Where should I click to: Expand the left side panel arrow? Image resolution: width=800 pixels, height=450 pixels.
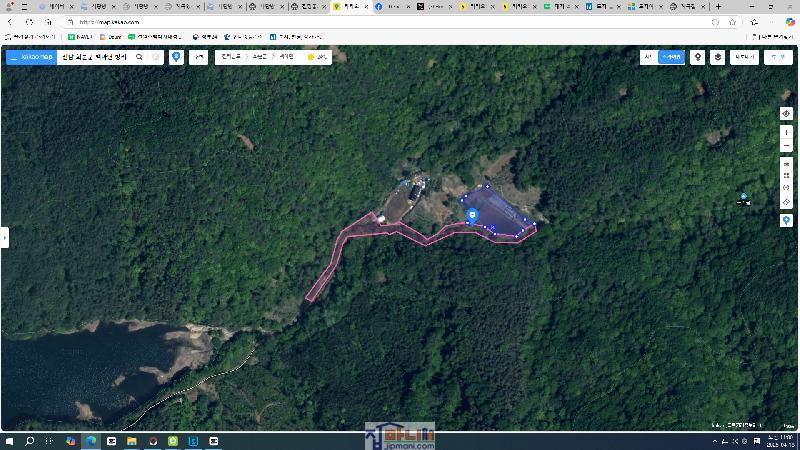coord(4,237)
